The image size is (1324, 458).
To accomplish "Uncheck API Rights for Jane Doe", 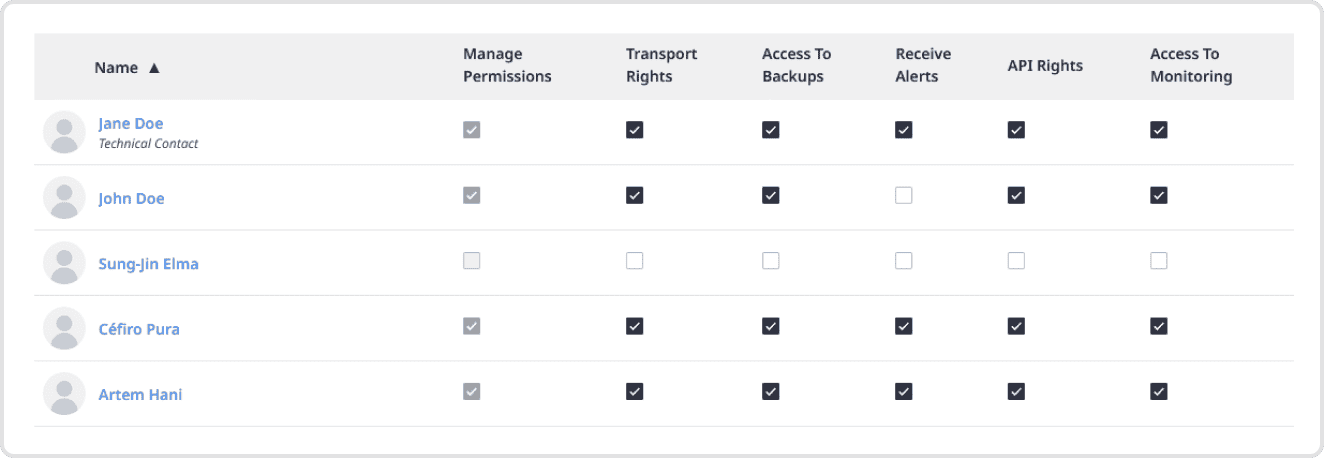I will pyautogui.click(x=1016, y=130).
